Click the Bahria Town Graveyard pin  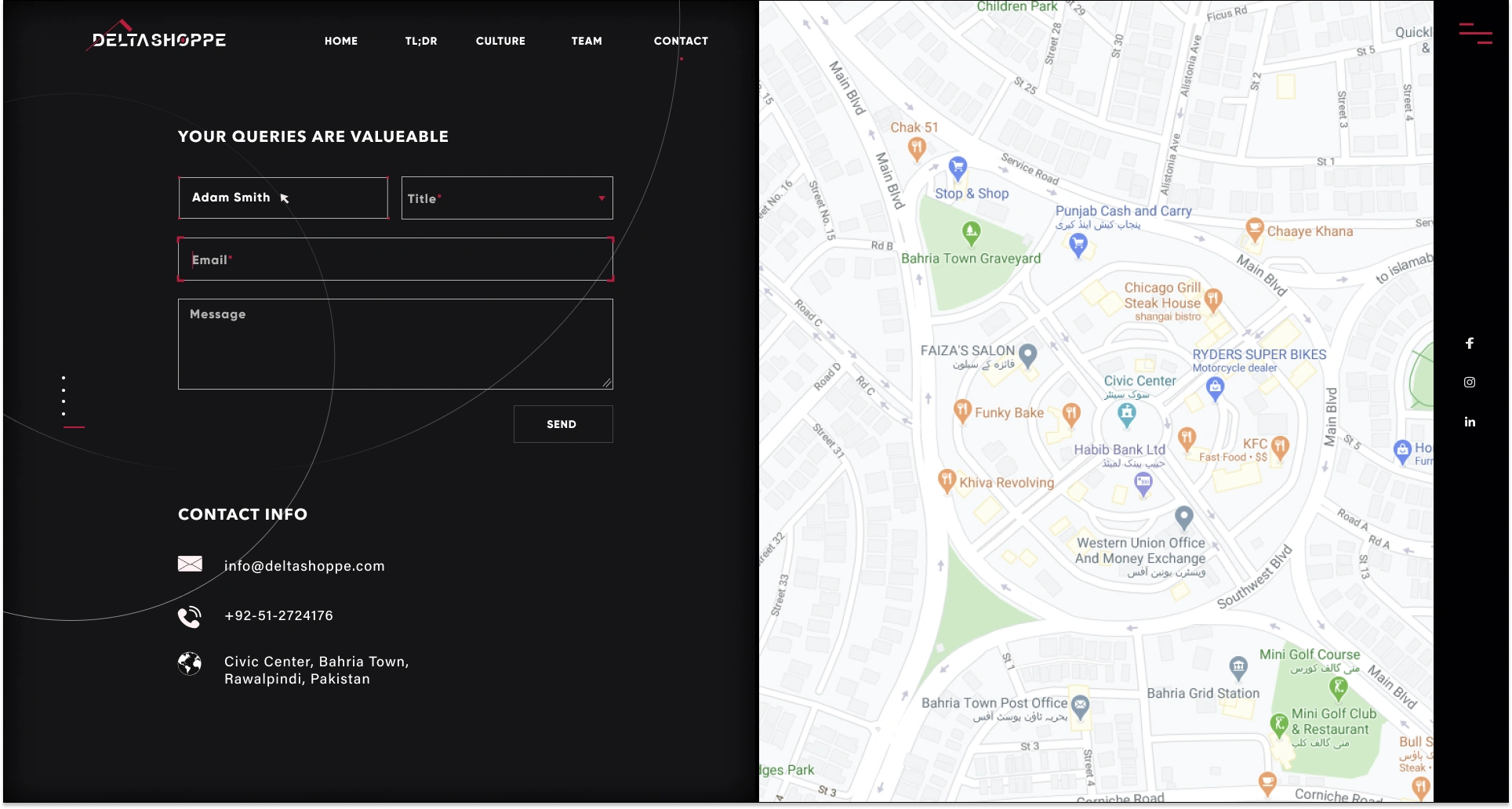click(971, 232)
